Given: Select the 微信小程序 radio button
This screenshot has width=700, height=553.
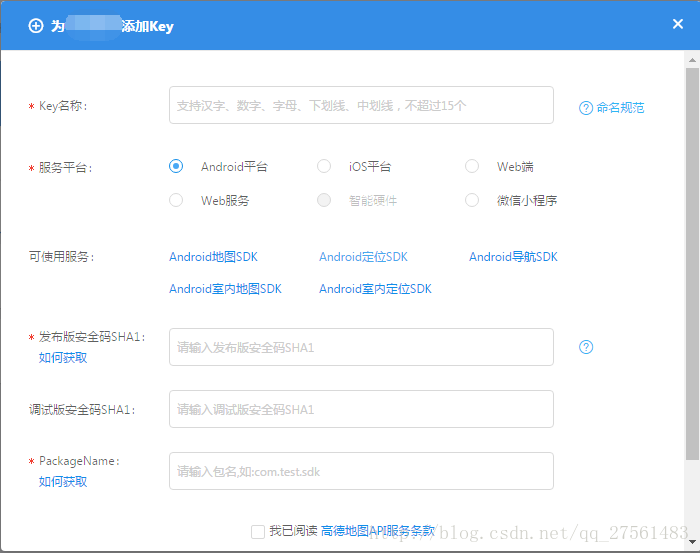Looking at the screenshot, I should (x=472, y=200).
